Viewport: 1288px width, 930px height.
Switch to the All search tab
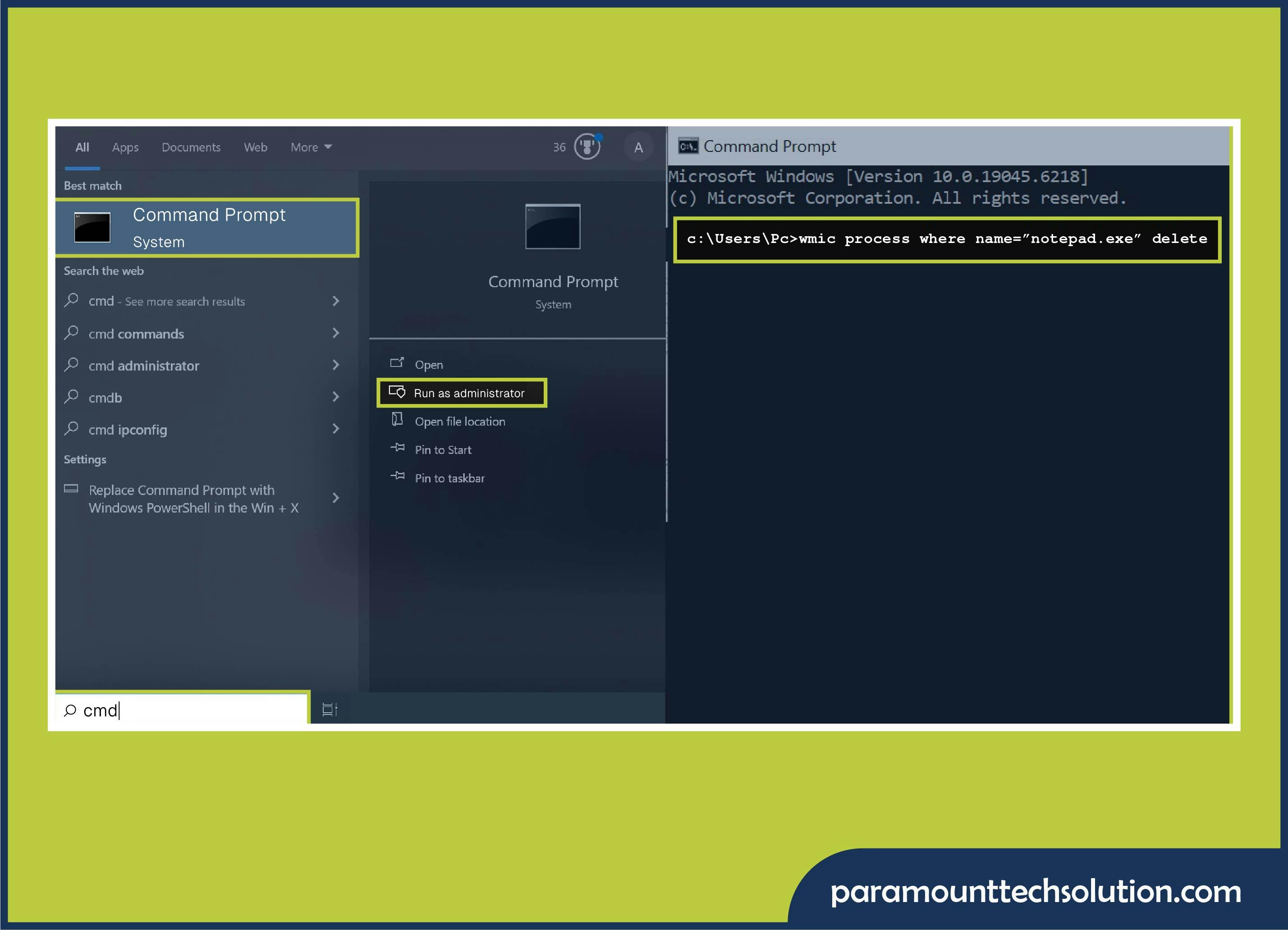point(83,147)
